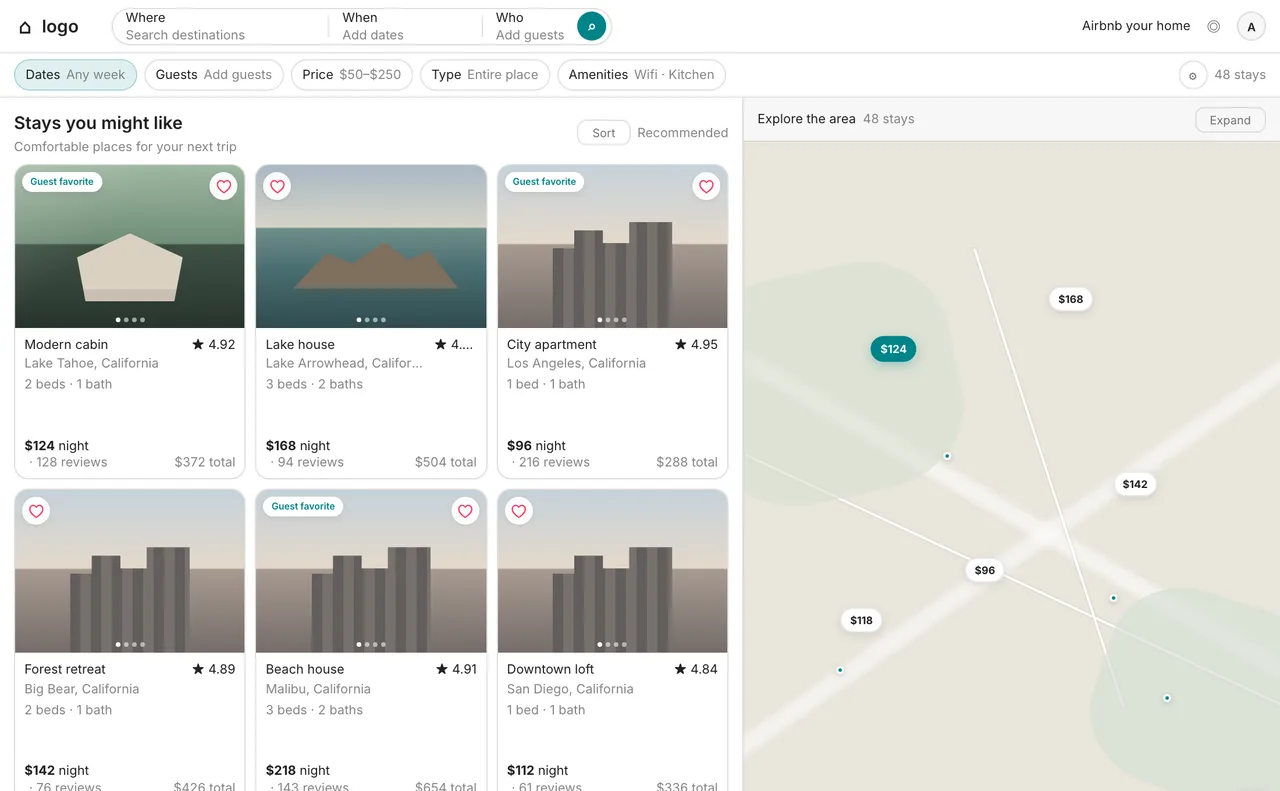This screenshot has width=1280, height=791.
Task: Open the profile avatar A
Action: [1251, 27]
